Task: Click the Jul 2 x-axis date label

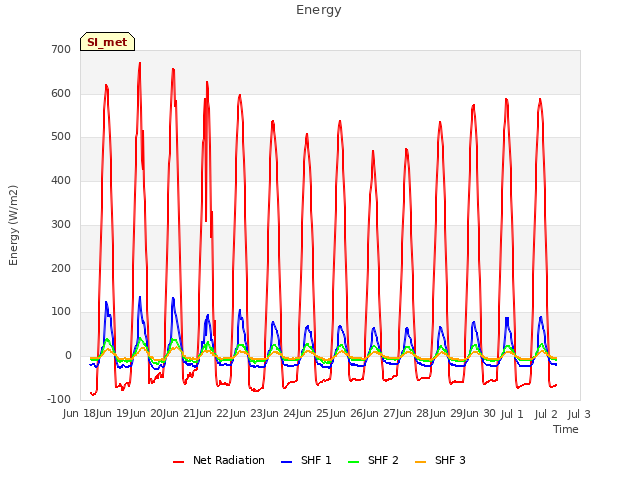Action: pos(546,414)
